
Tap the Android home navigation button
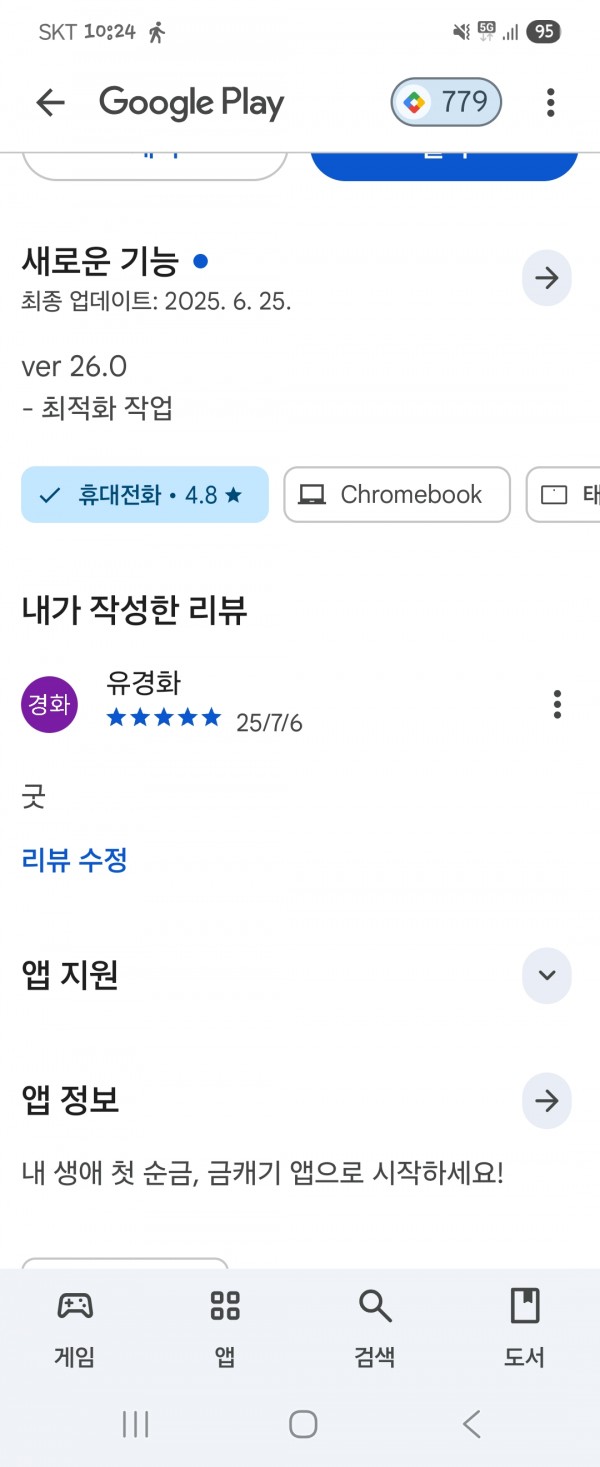click(303, 1424)
